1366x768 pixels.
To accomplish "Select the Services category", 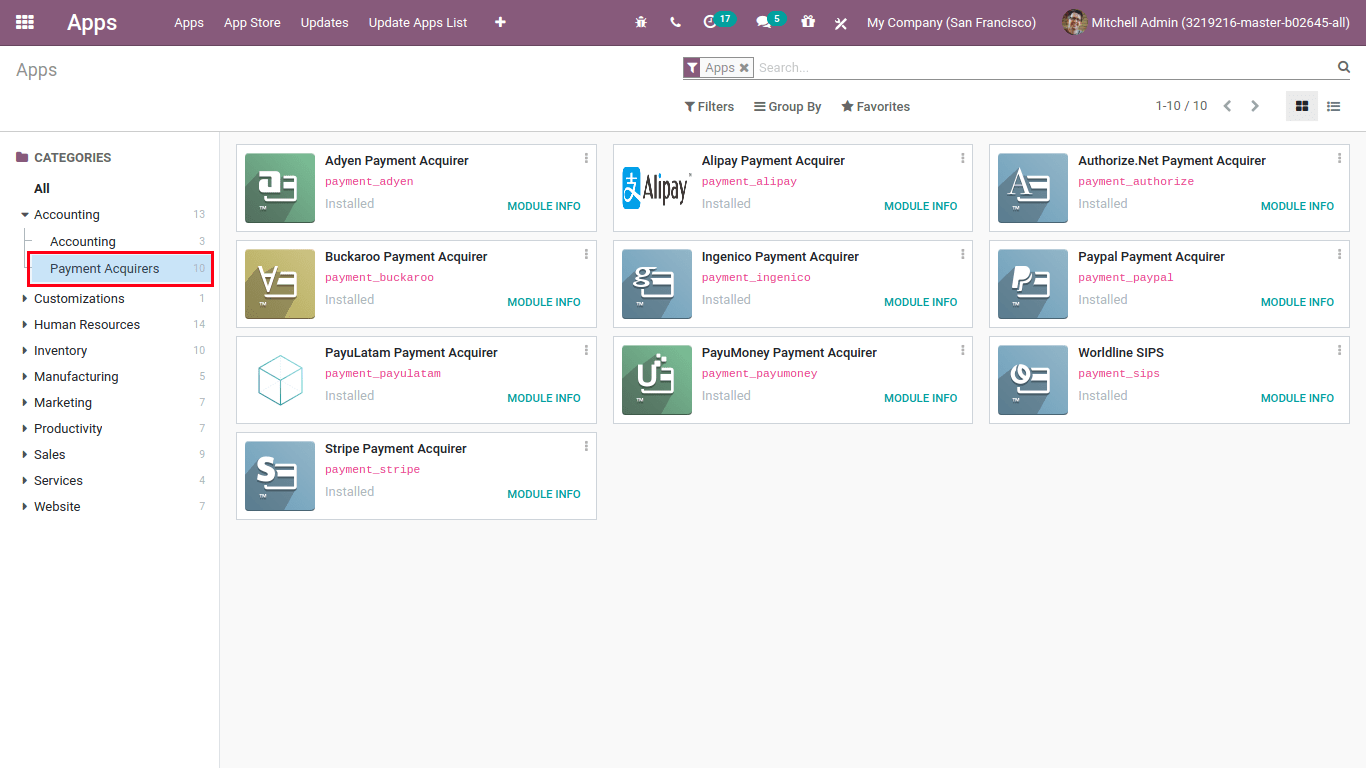I will click(x=58, y=480).
